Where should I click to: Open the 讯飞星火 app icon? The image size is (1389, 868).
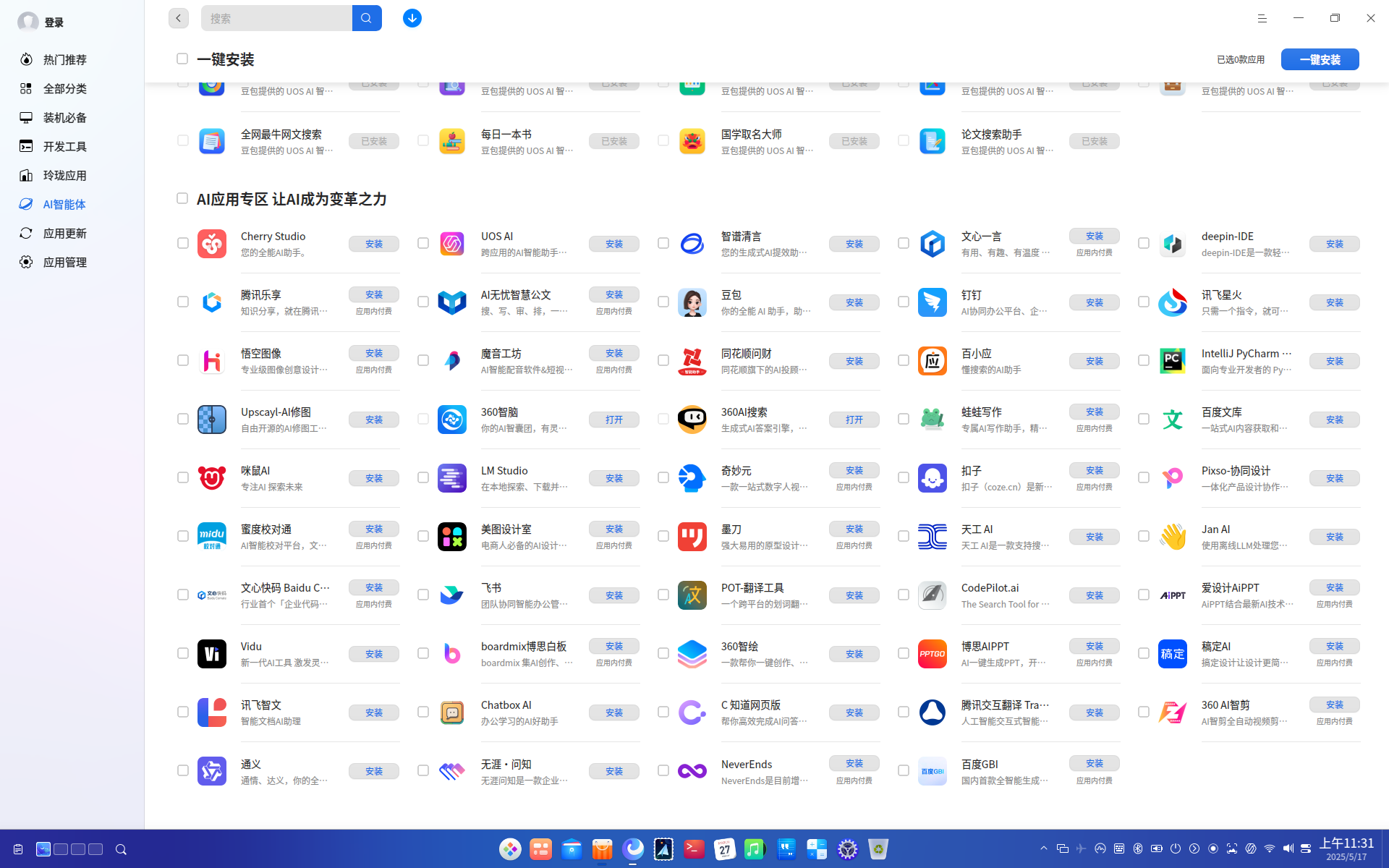pos(1173,302)
